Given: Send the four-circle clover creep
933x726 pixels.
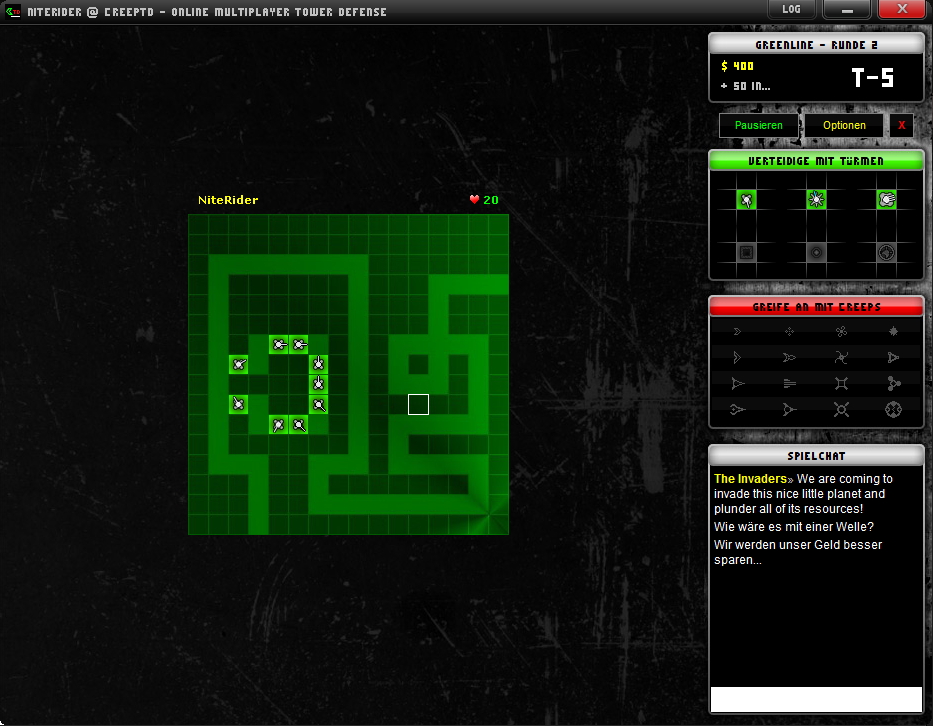Looking at the screenshot, I should 841,331.
